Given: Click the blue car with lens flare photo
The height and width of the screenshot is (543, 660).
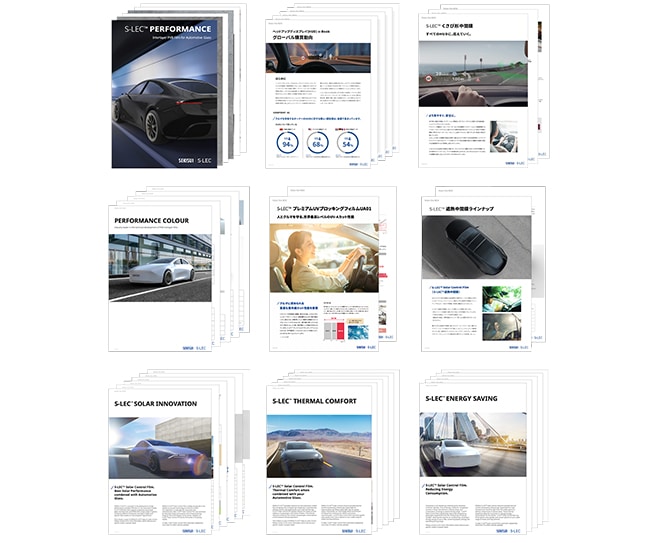Looking at the screenshot, I should 160,448.
